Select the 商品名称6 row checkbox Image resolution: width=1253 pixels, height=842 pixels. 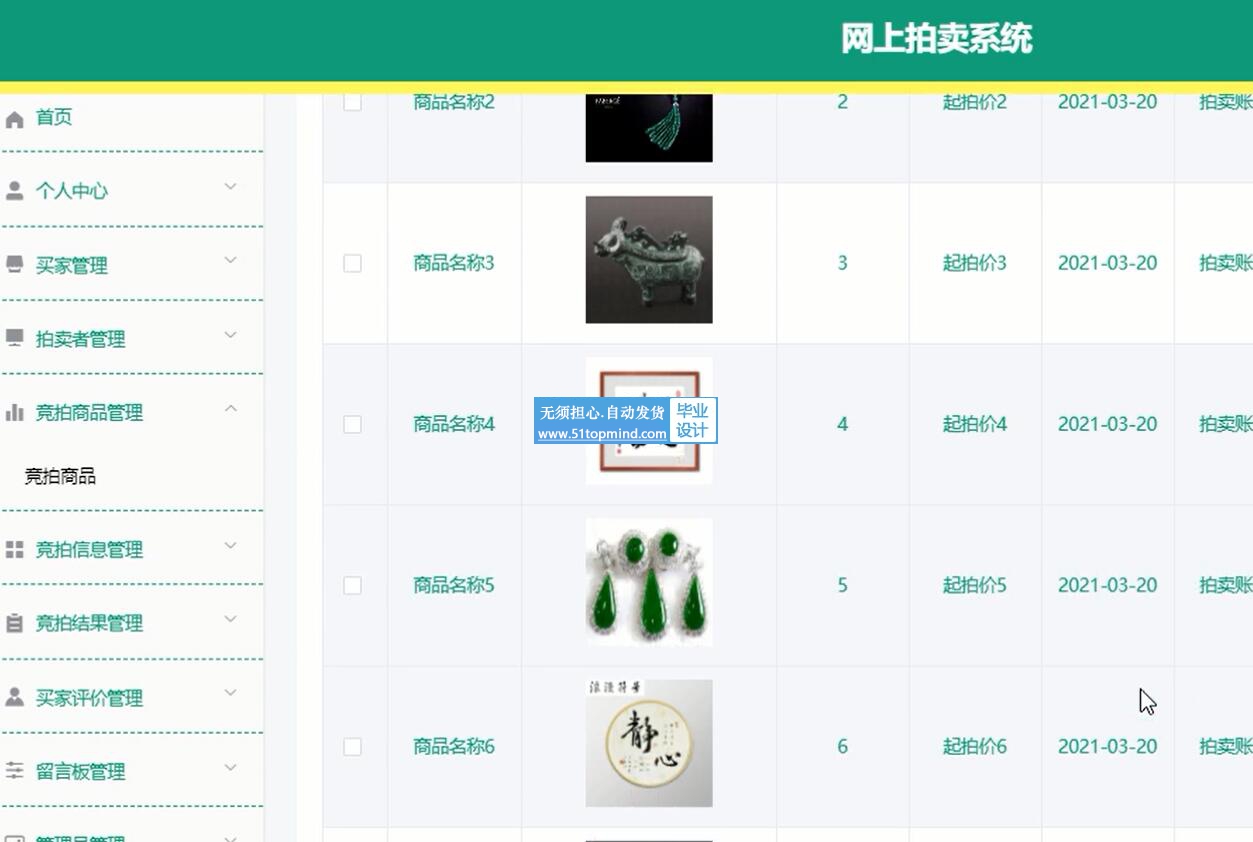(x=352, y=746)
